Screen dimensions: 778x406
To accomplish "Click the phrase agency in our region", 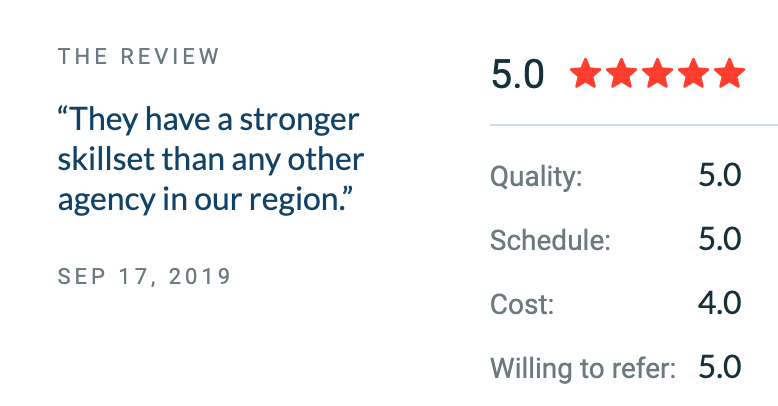I will (201, 201).
